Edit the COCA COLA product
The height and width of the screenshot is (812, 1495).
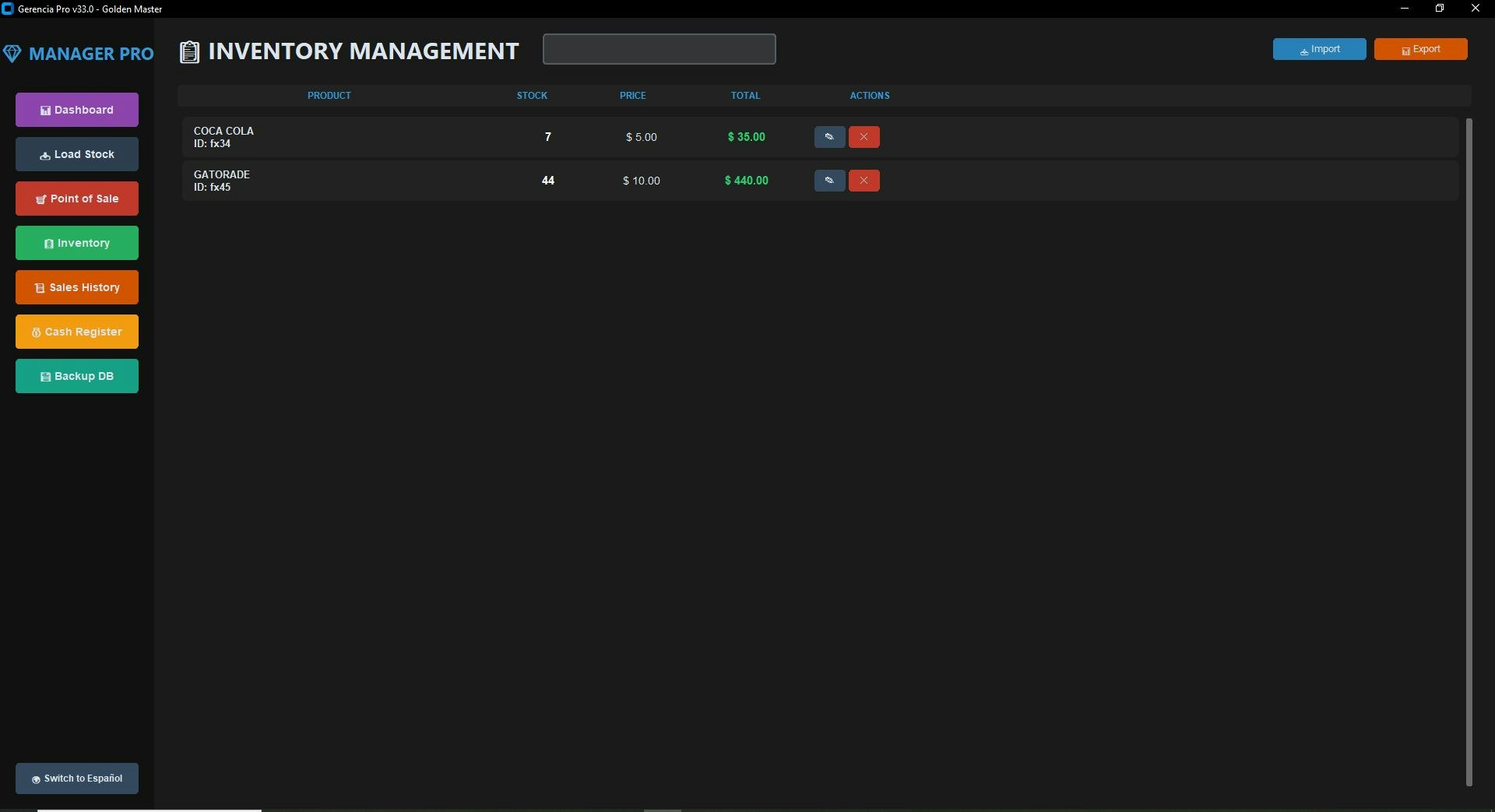click(829, 137)
